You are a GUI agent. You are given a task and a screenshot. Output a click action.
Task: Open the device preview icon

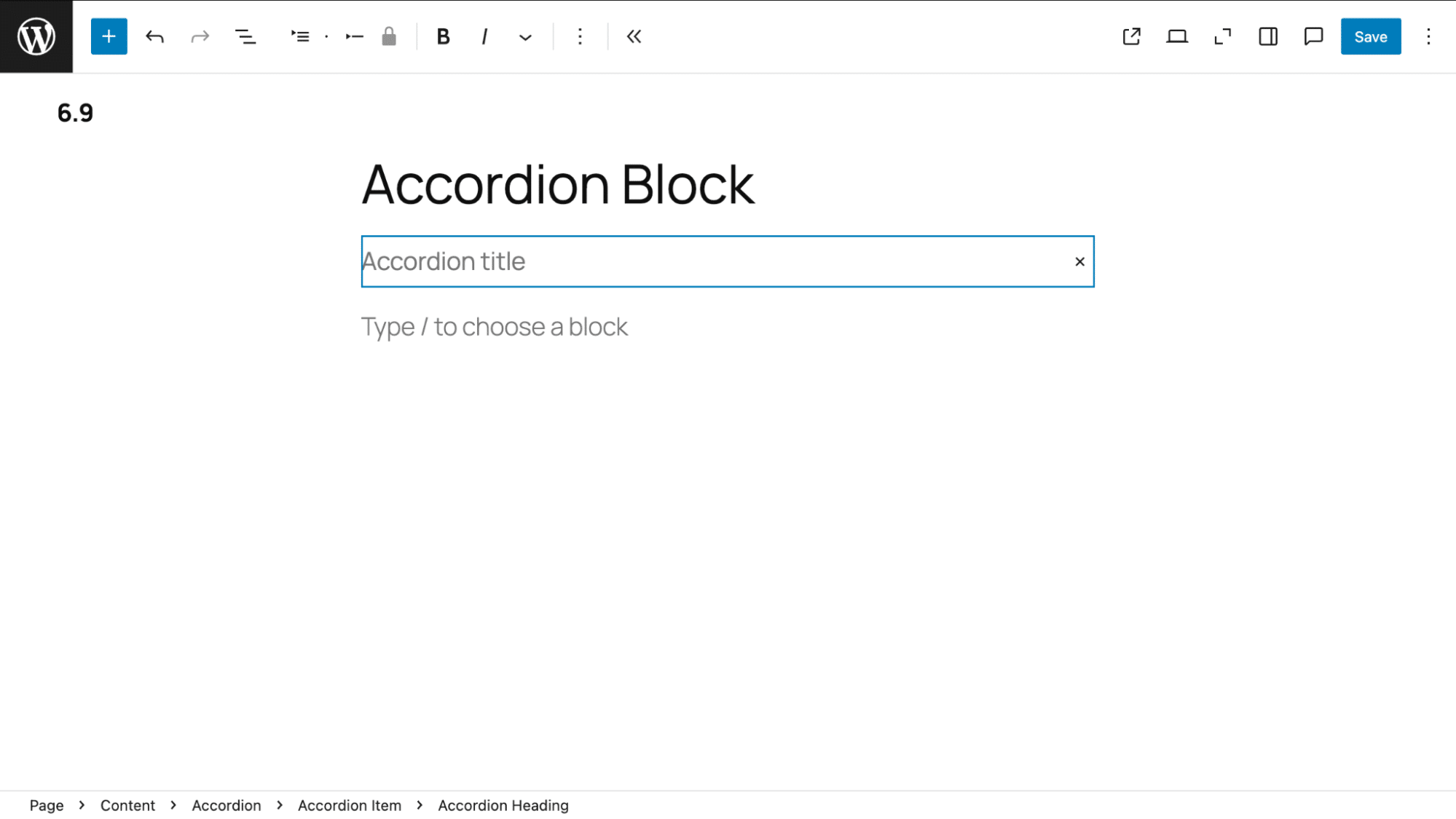1177,36
